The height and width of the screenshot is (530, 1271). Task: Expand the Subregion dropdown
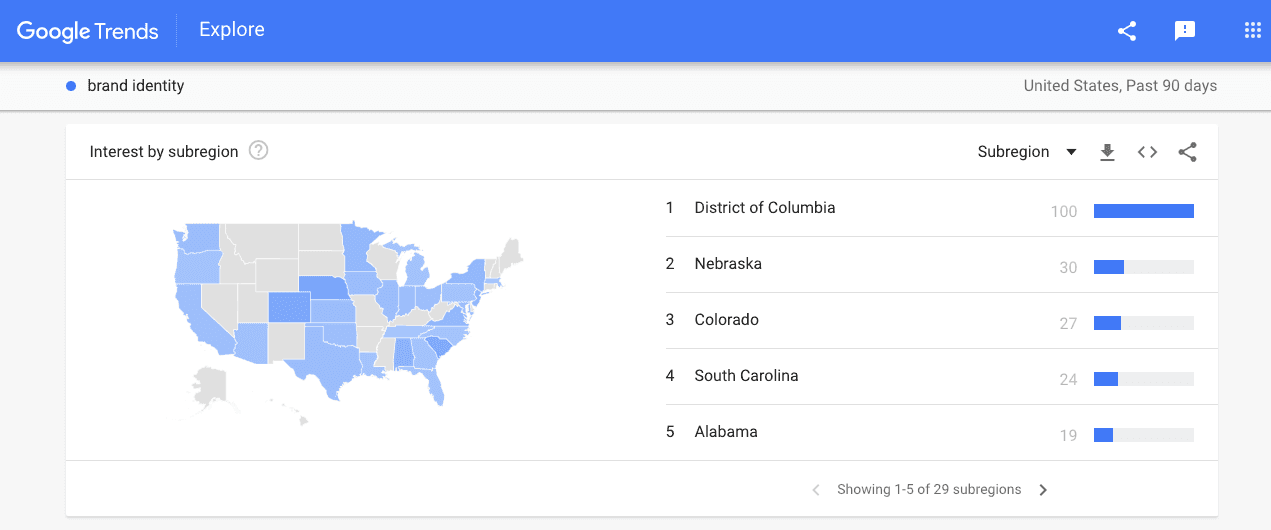1026,152
